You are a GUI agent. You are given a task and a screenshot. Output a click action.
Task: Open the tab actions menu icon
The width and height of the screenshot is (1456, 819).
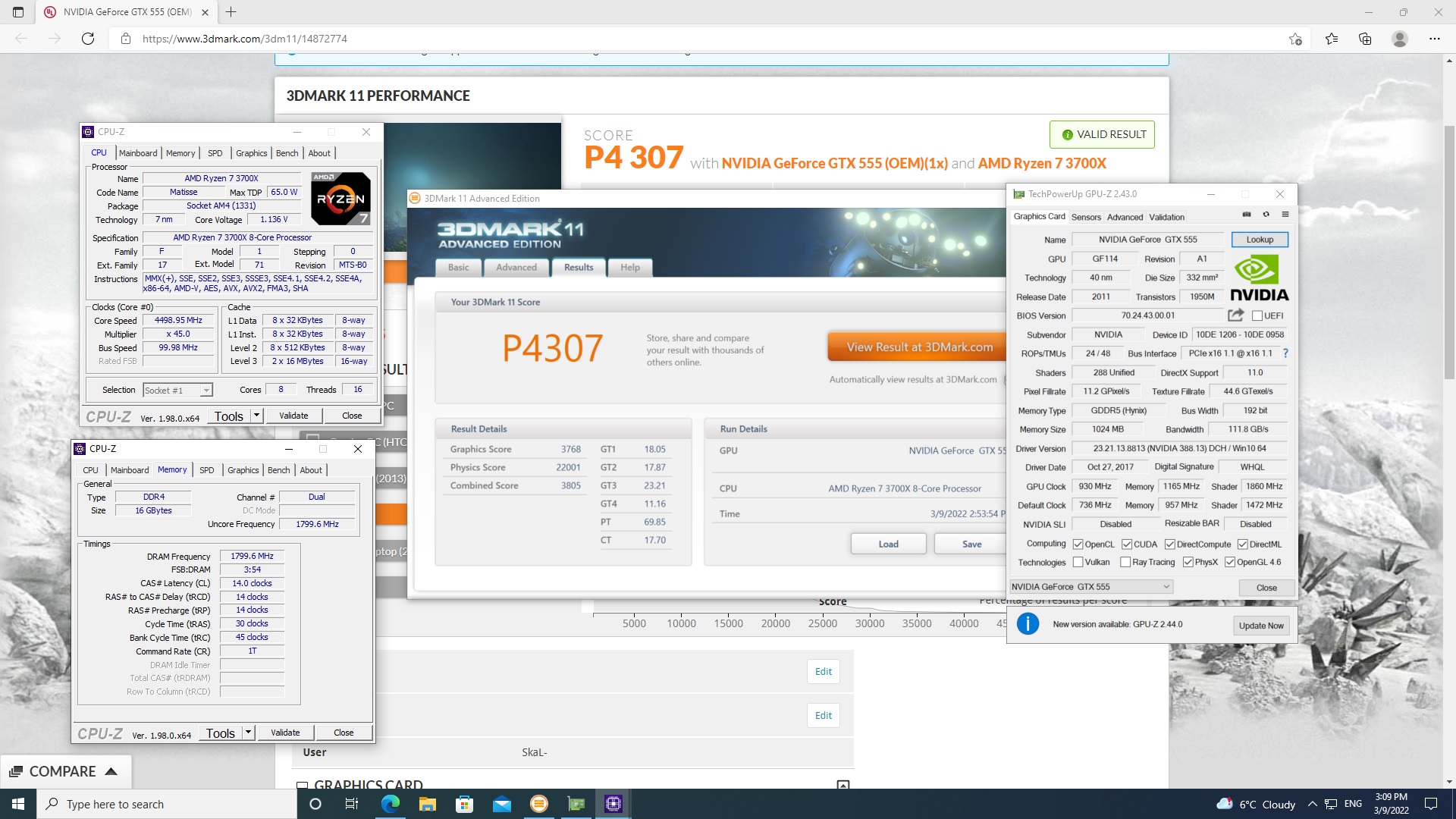point(18,12)
